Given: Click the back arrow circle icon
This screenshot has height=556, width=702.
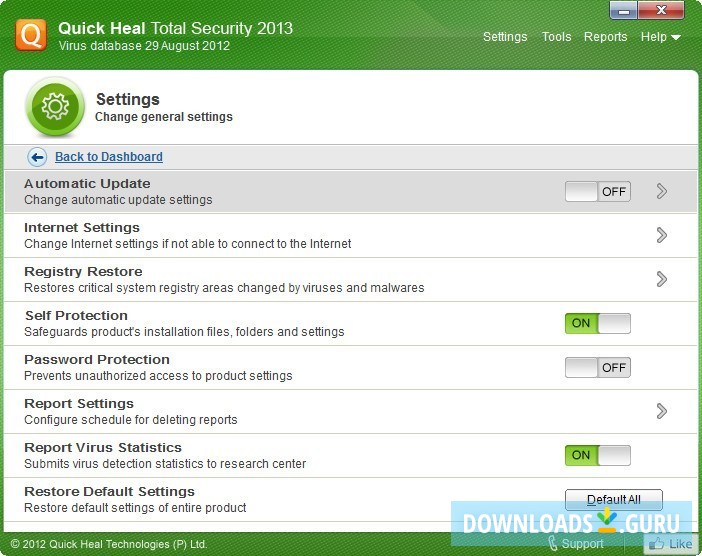Looking at the screenshot, I should 37,157.
